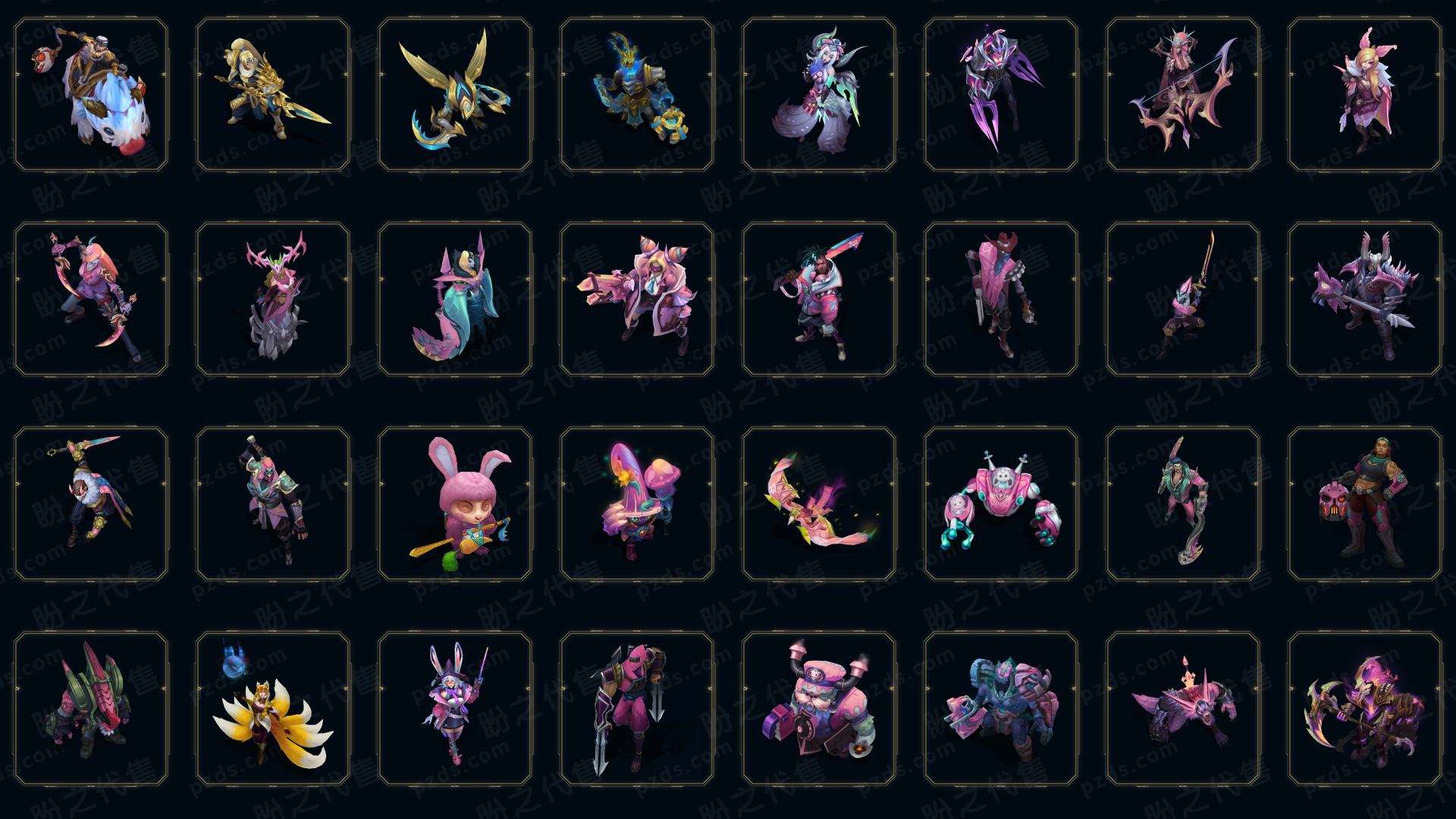Select the teal and pink seahorse creature
Screen dimensions: 1456x819
coord(455,299)
